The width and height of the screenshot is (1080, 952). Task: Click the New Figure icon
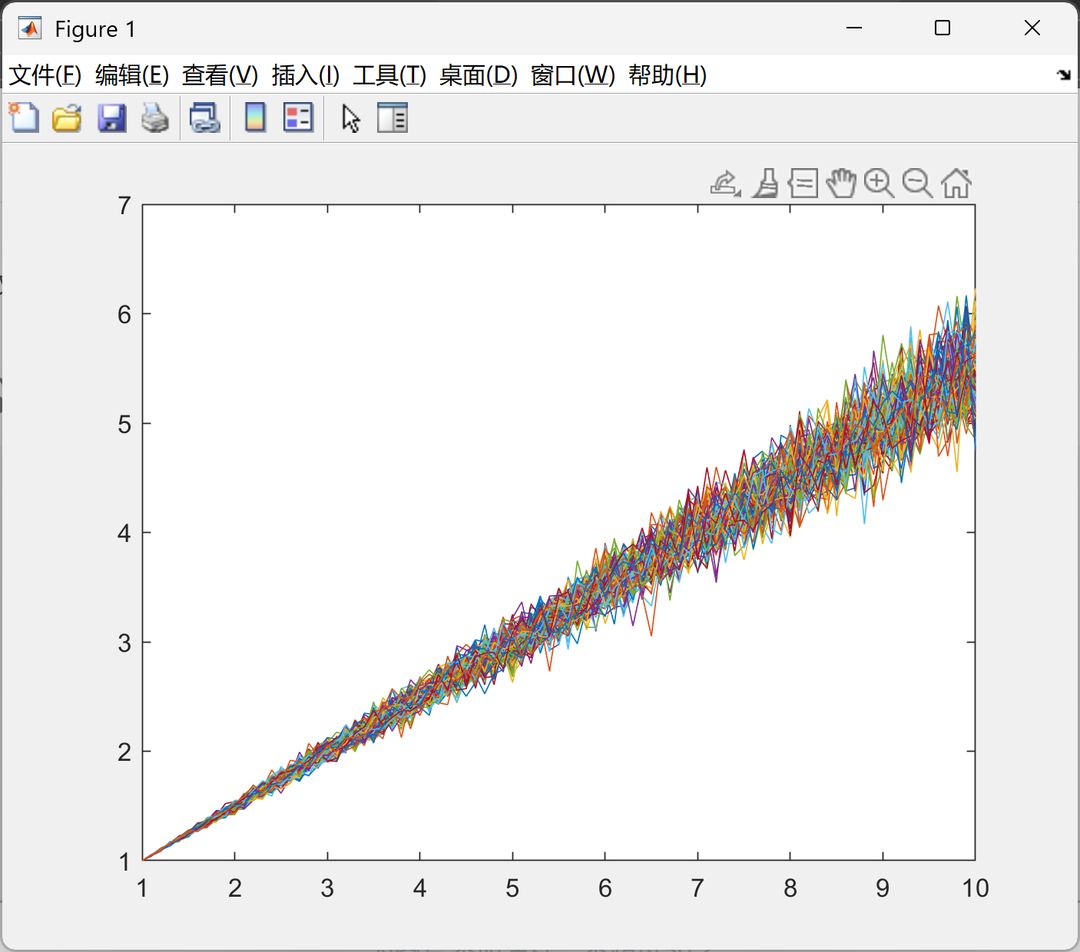coord(24,118)
